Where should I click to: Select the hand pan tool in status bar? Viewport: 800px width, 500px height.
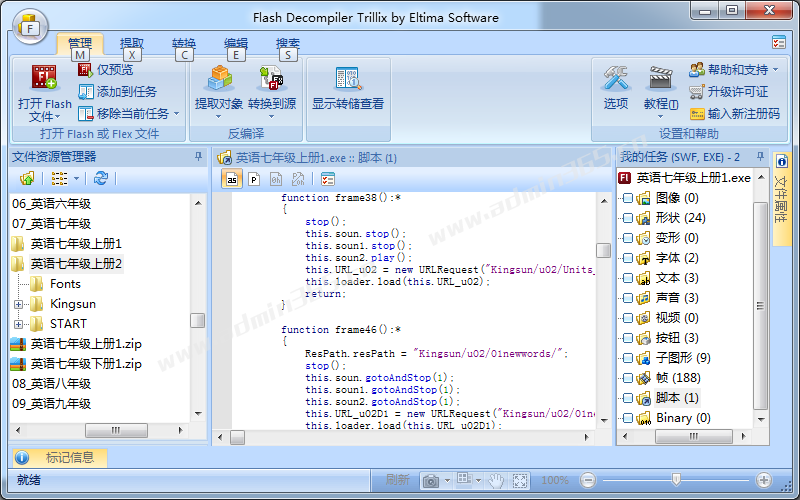[496, 481]
